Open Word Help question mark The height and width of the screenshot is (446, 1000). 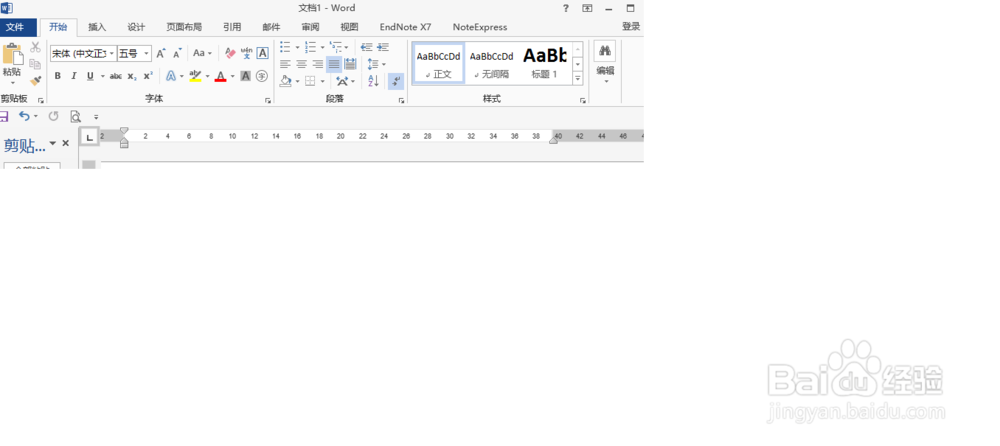[x=565, y=8]
